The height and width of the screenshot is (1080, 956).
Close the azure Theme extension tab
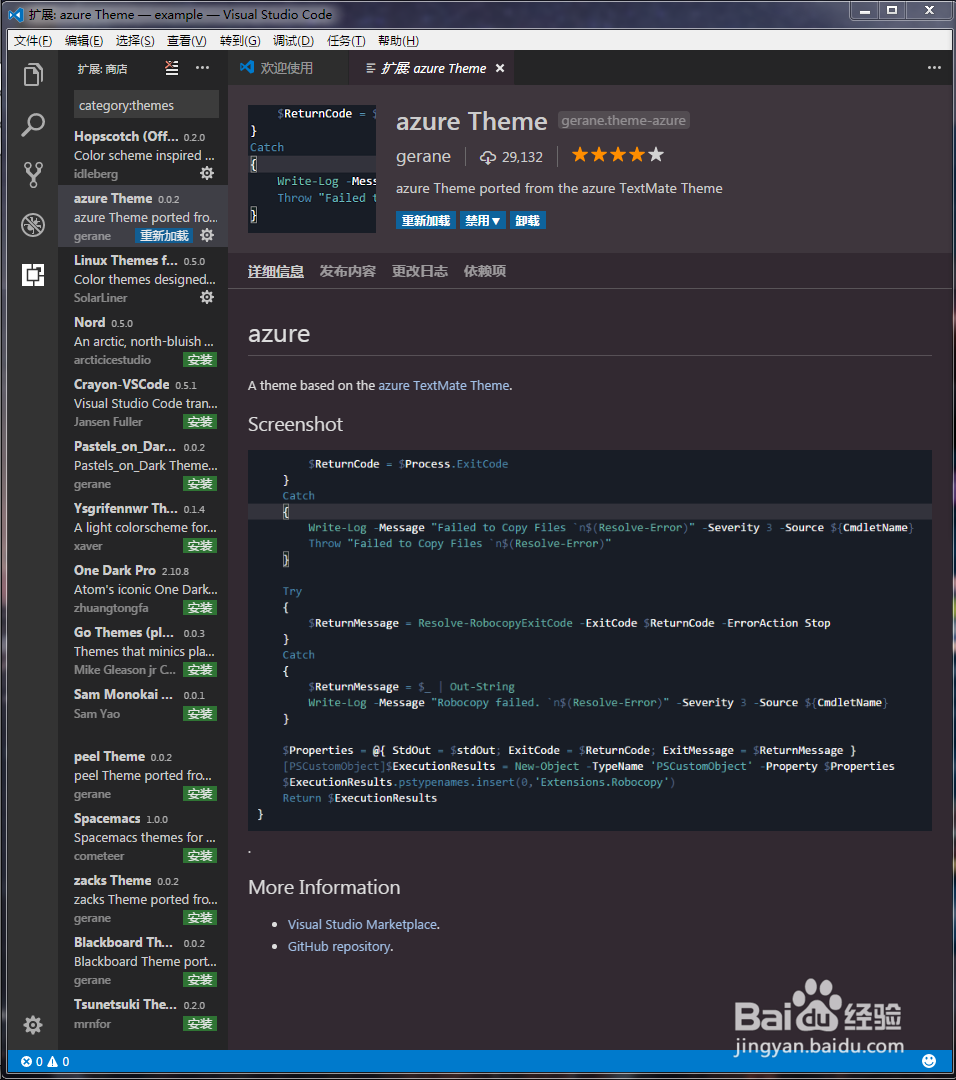point(500,68)
